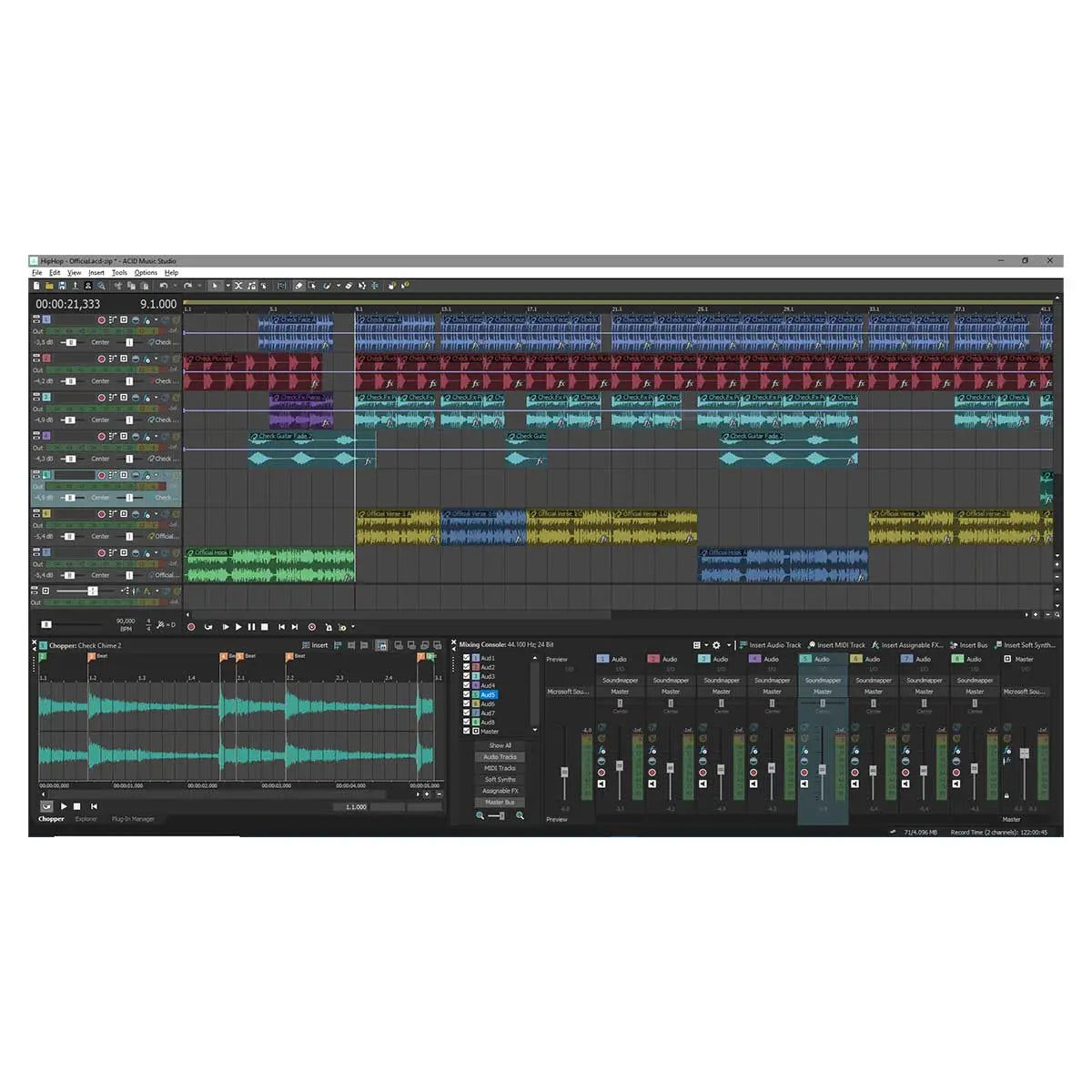Open the selection tool dropdown arrow
The width and height of the screenshot is (1092, 1092).
tap(227, 285)
